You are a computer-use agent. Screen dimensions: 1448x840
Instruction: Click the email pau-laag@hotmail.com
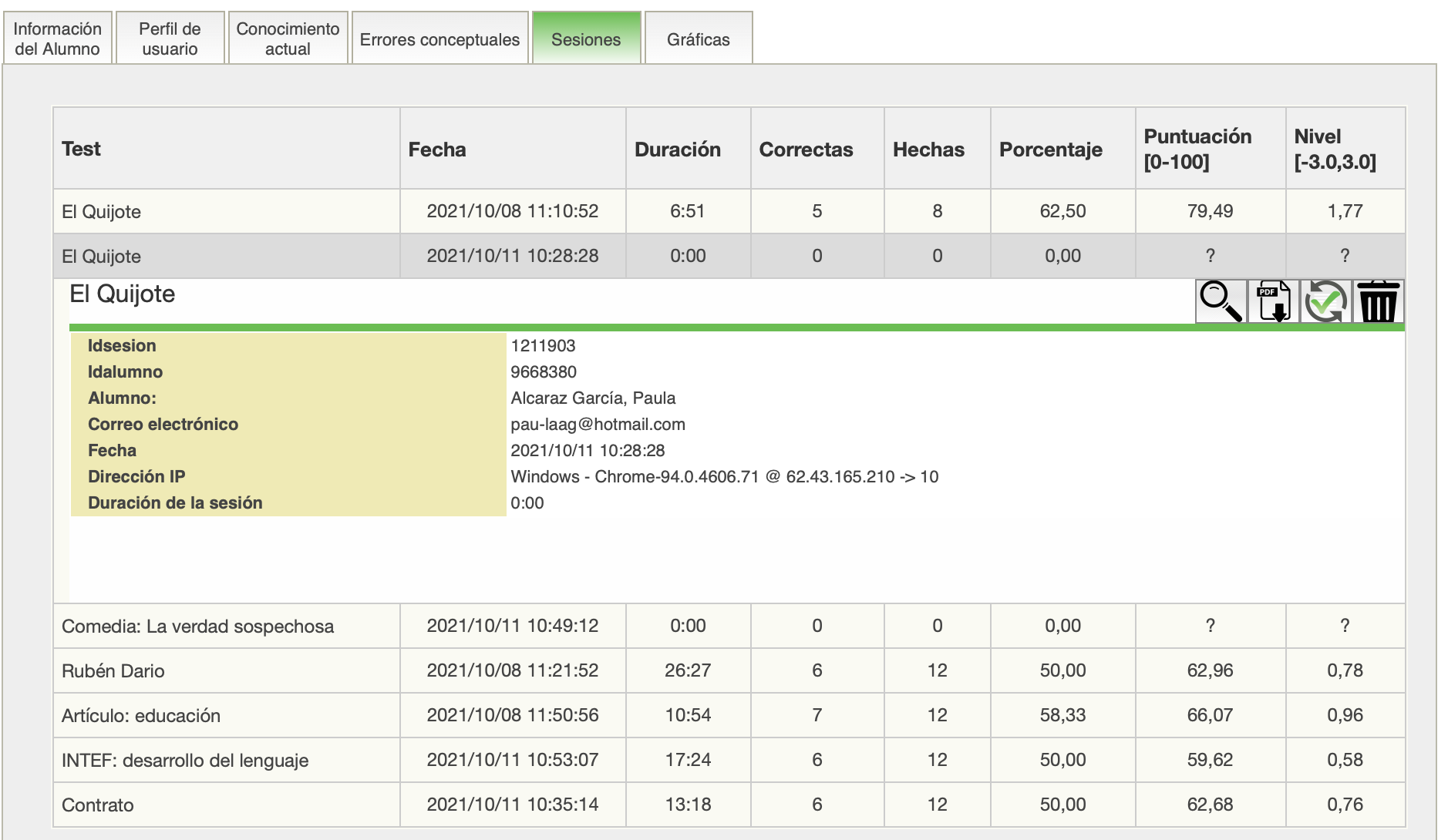[x=598, y=424]
